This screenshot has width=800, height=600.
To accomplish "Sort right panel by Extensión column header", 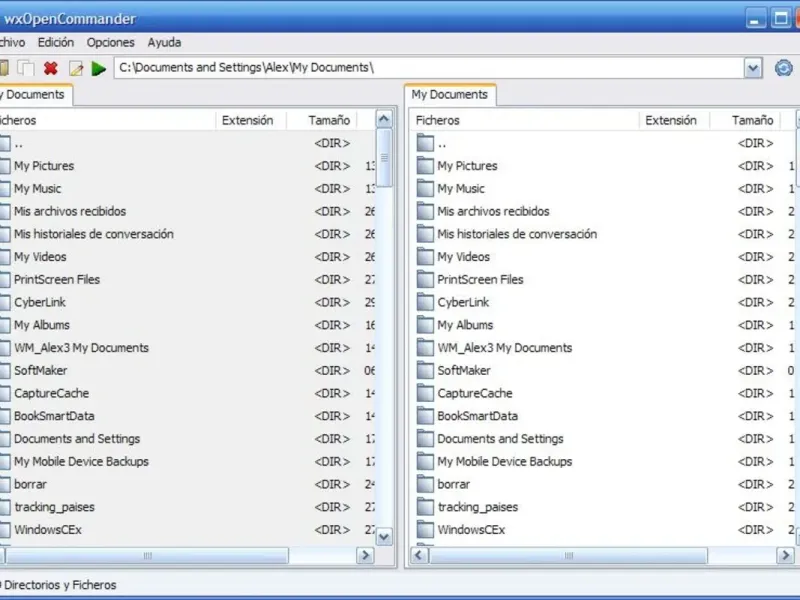I will 674,120.
